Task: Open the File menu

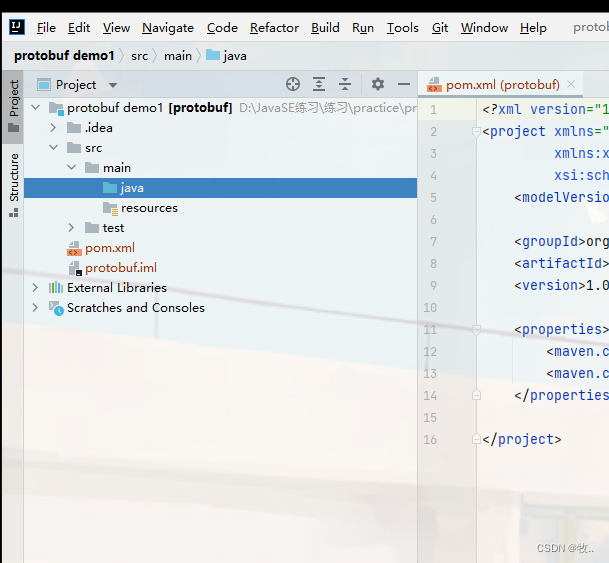Action: [x=46, y=28]
